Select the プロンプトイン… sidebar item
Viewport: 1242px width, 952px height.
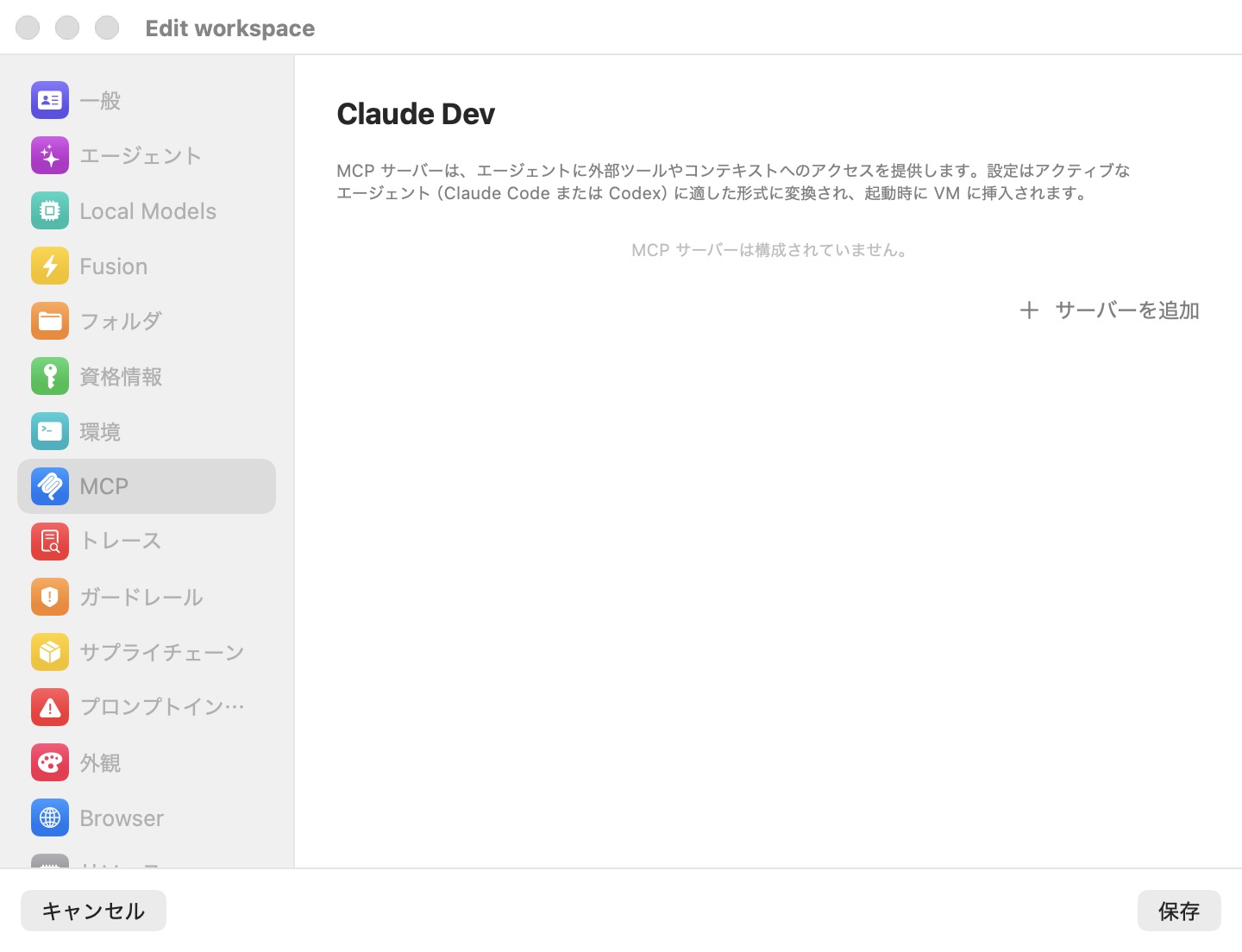point(147,707)
